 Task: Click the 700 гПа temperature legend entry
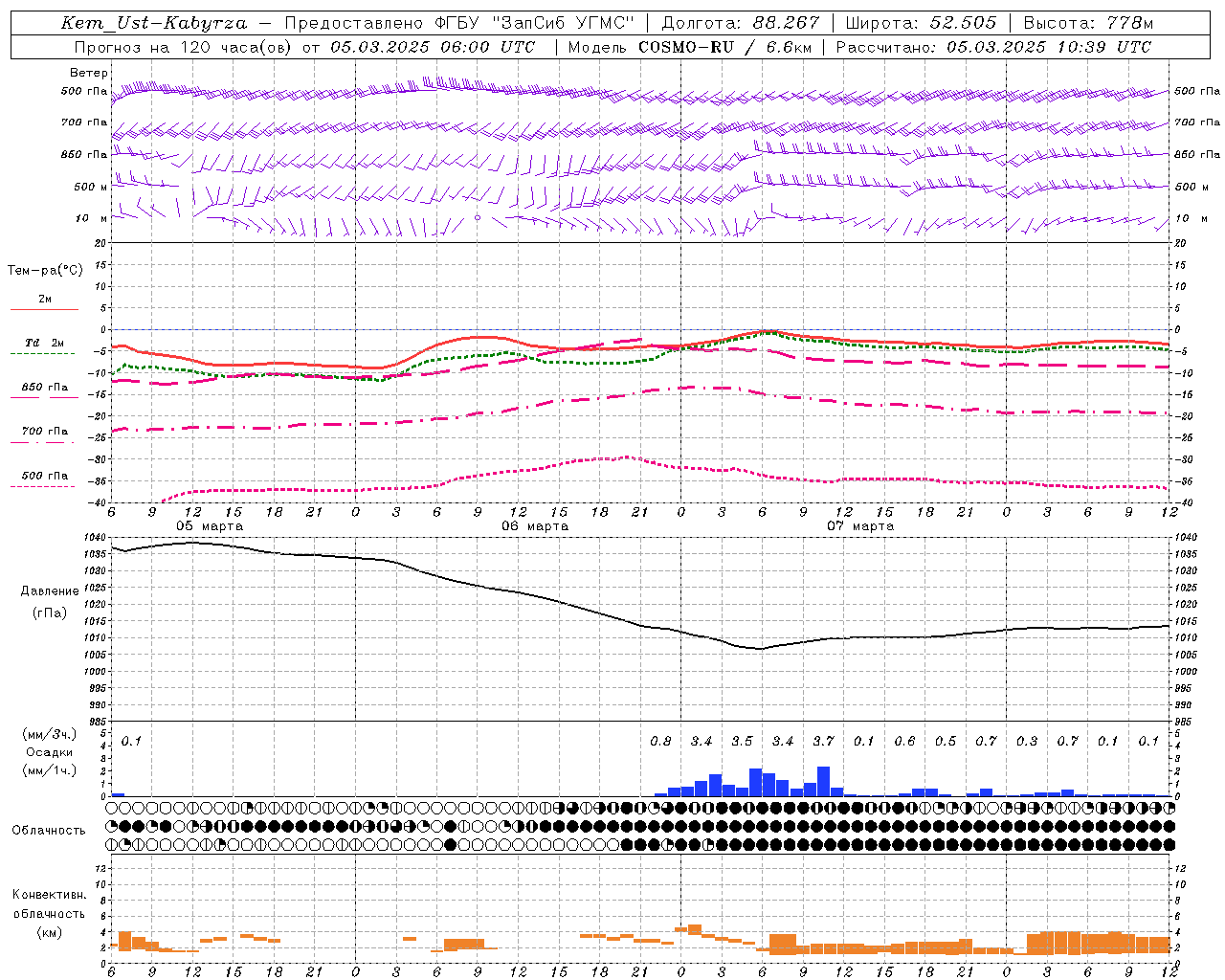tap(45, 432)
